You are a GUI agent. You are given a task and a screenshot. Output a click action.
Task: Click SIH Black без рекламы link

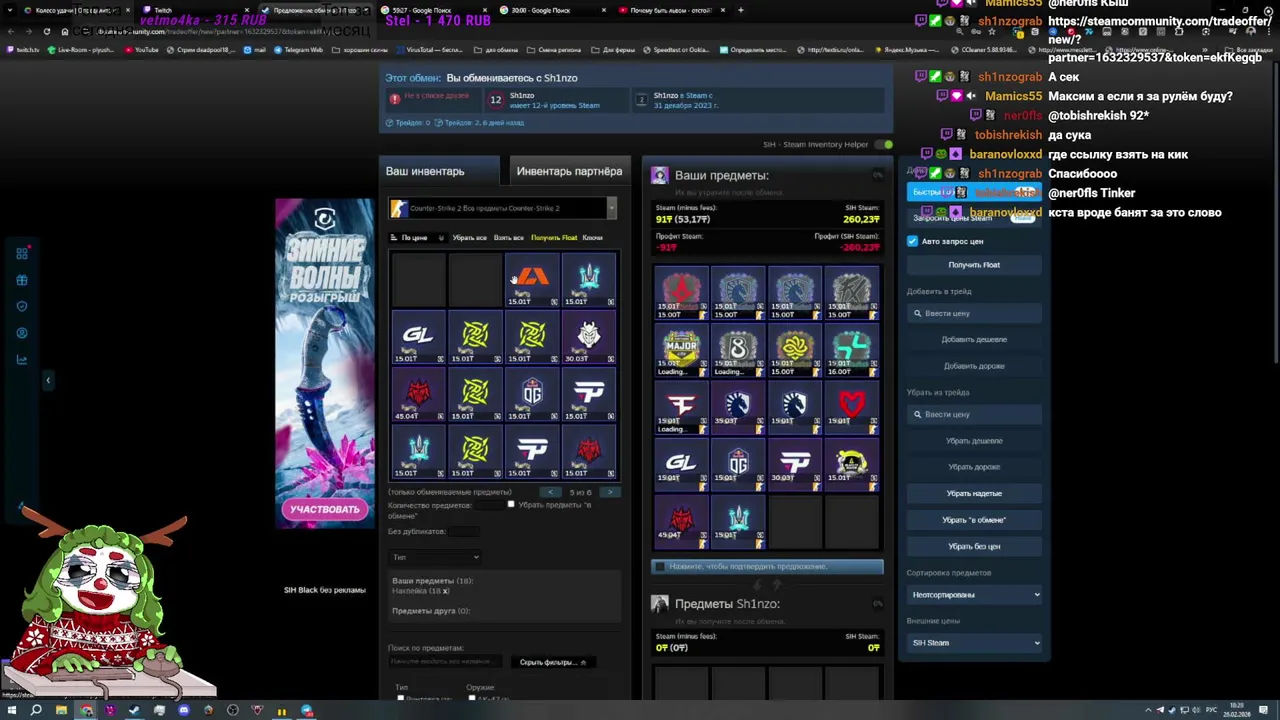click(x=324, y=590)
